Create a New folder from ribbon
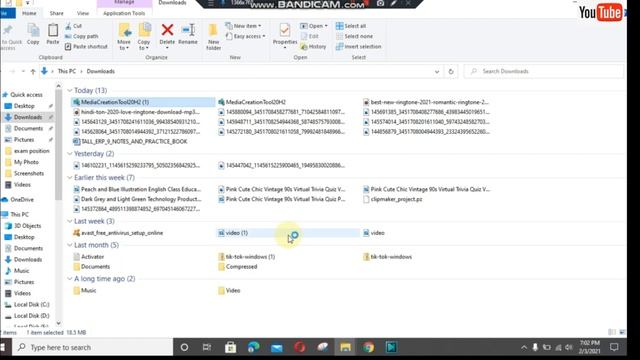This screenshot has height=360, width=640. 213,37
